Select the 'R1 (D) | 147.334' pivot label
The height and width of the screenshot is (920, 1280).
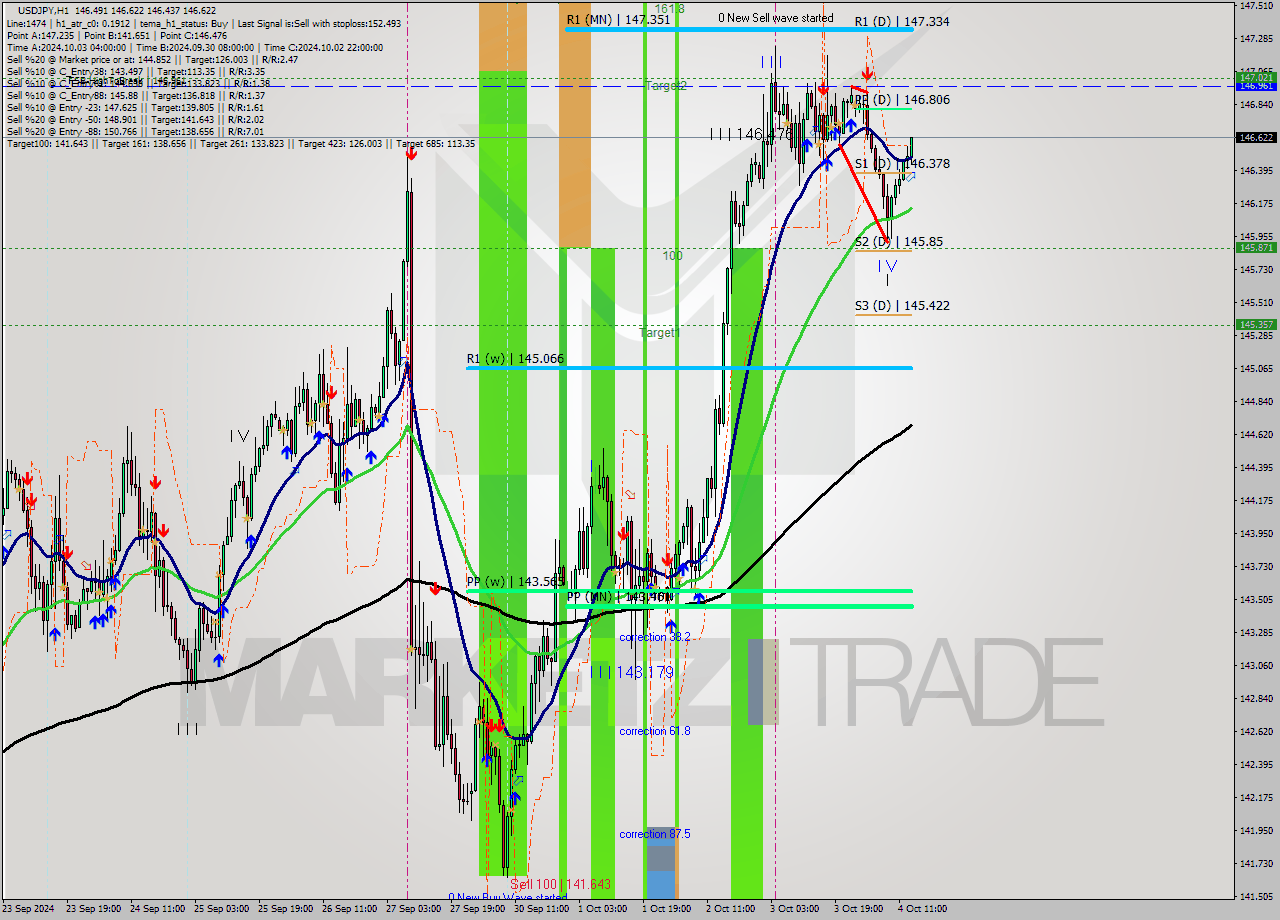click(902, 21)
